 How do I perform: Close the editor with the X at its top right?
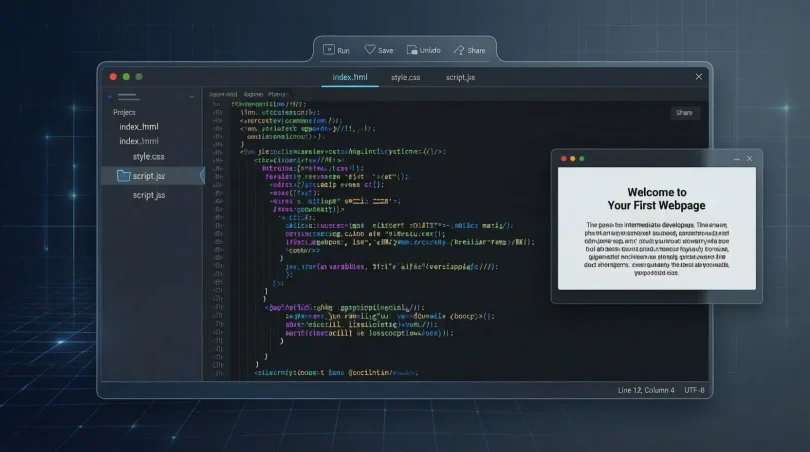pos(698,76)
